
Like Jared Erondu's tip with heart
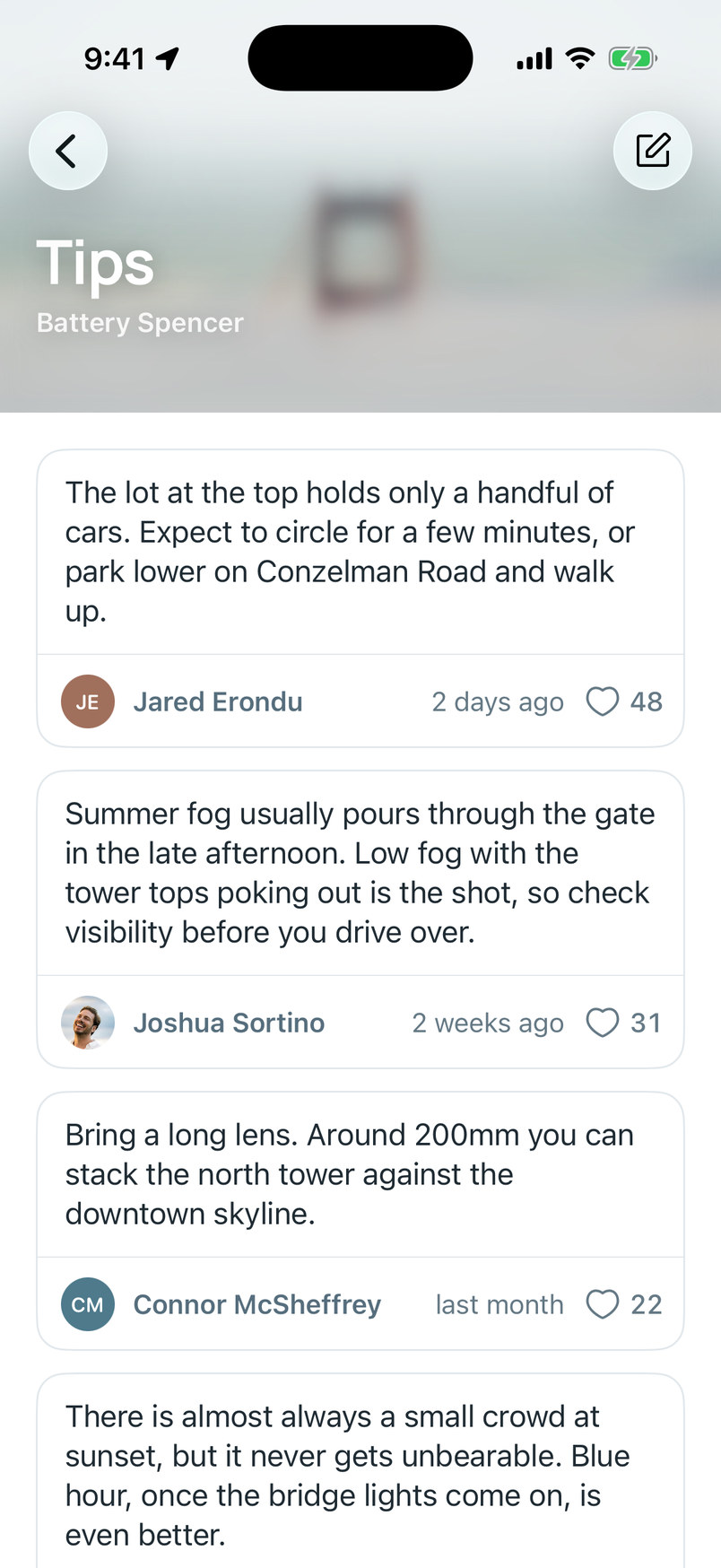pyautogui.click(x=603, y=701)
